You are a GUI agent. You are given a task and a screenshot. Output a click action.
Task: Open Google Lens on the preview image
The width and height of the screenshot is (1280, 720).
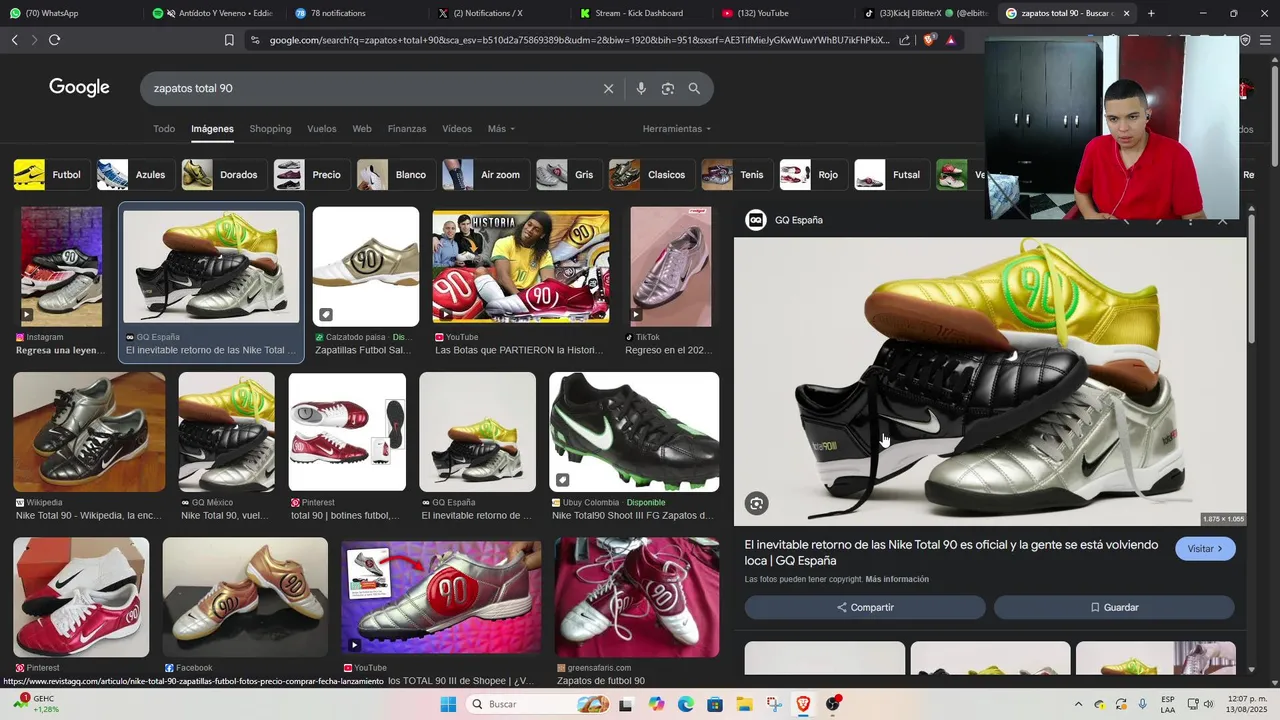click(757, 504)
